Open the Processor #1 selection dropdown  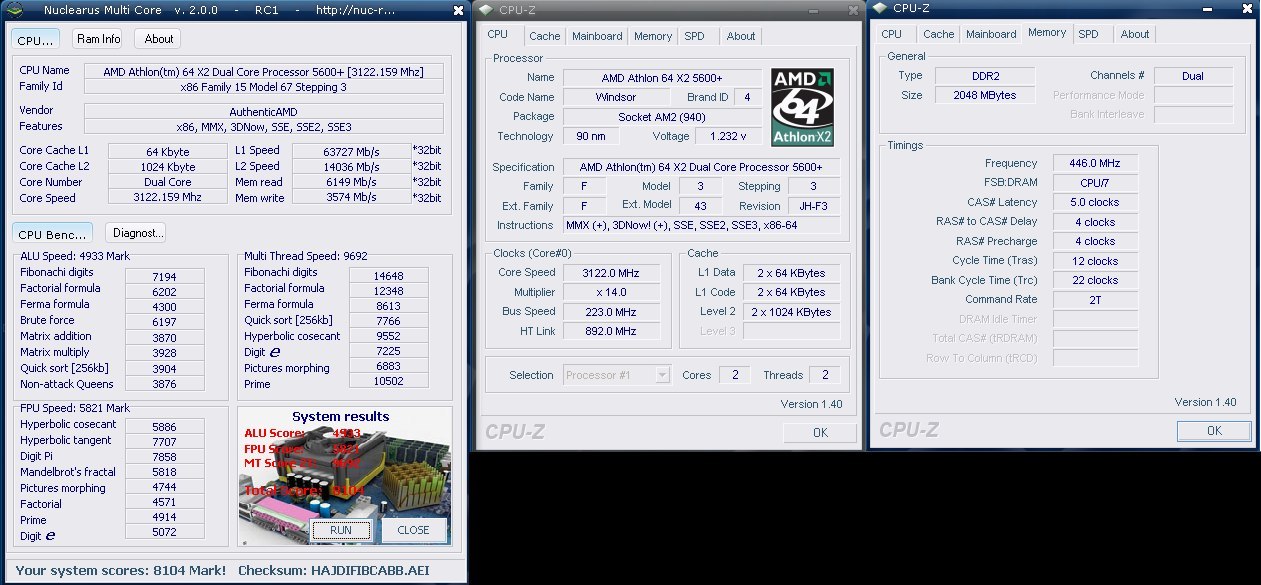click(662, 375)
